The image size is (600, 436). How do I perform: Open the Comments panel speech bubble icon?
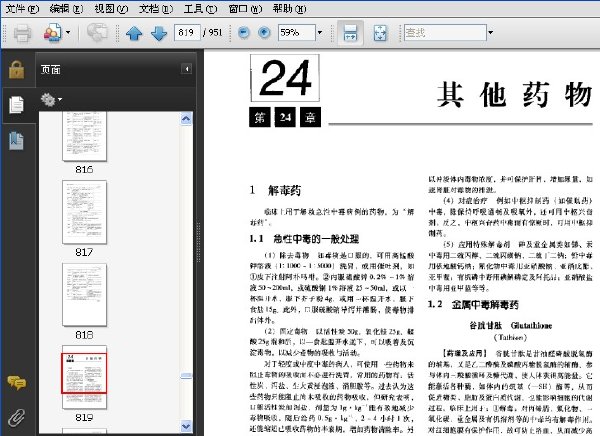click(x=16, y=382)
